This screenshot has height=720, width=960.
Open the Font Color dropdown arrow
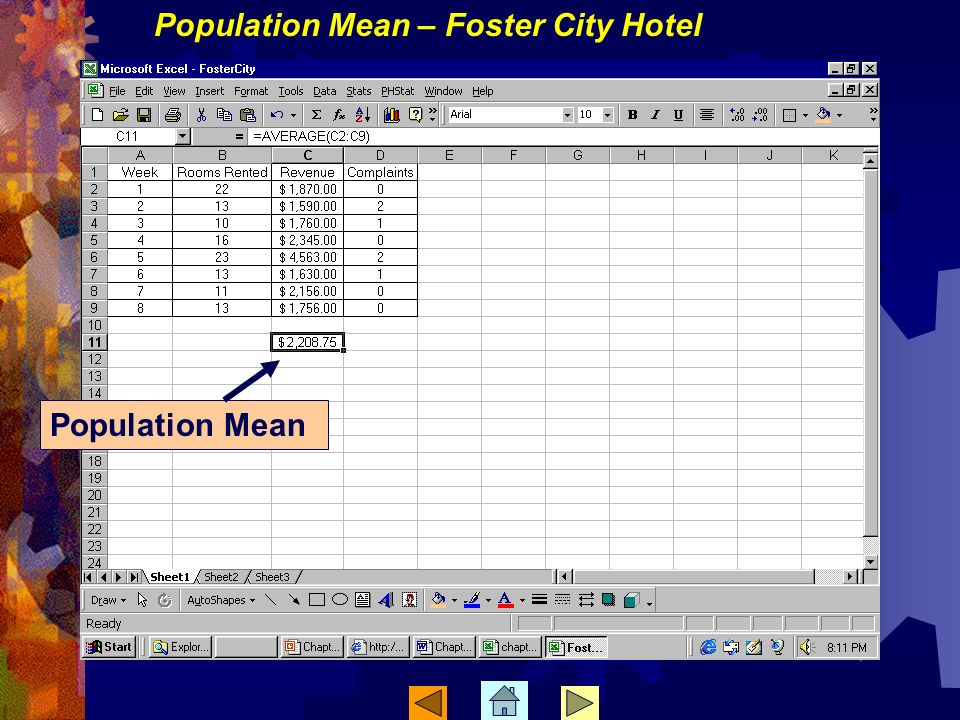522,600
